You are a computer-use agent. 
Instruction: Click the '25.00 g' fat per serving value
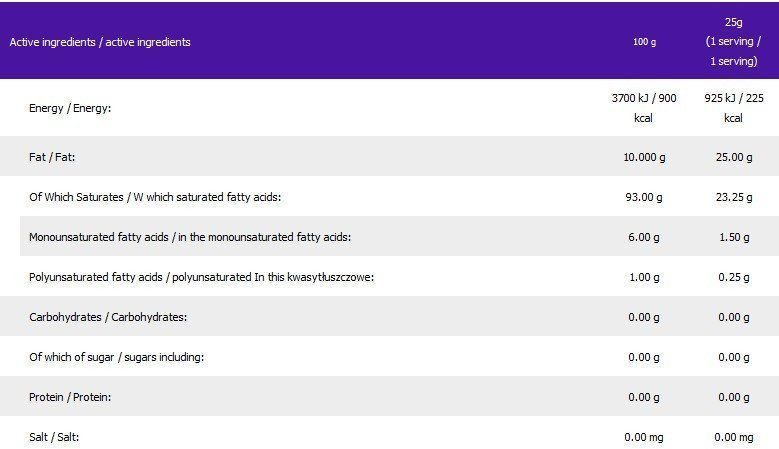734,157
